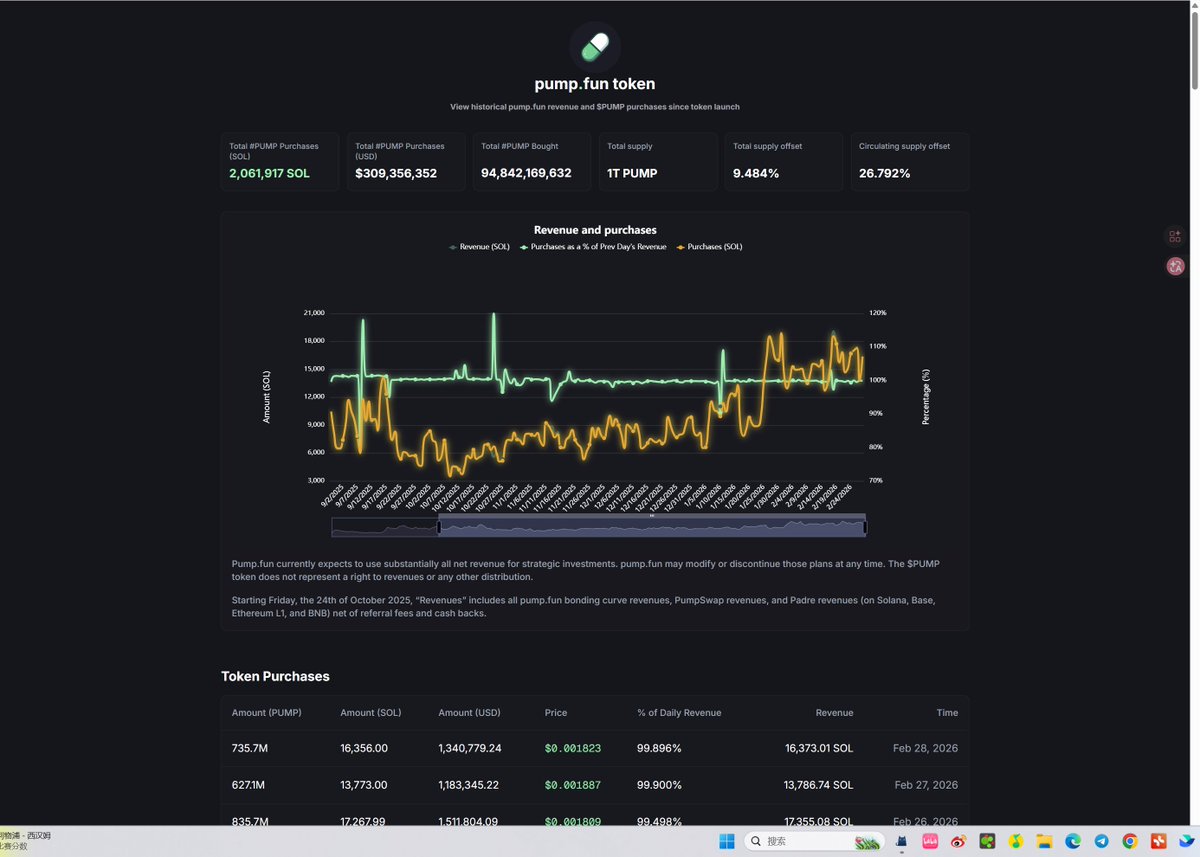The width and height of the screenshot is (1200, 857).
Task: Click the 1T PUMP total supply value
Action: click(x=632, y=173)
